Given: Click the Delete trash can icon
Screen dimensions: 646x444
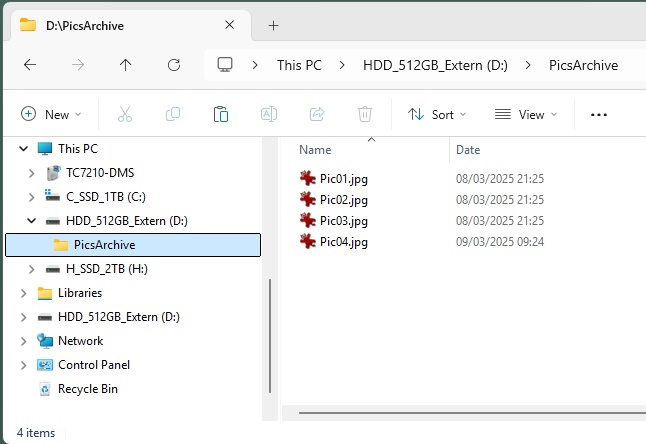Looking at the screenshot, I should click(x=365, y=114).
